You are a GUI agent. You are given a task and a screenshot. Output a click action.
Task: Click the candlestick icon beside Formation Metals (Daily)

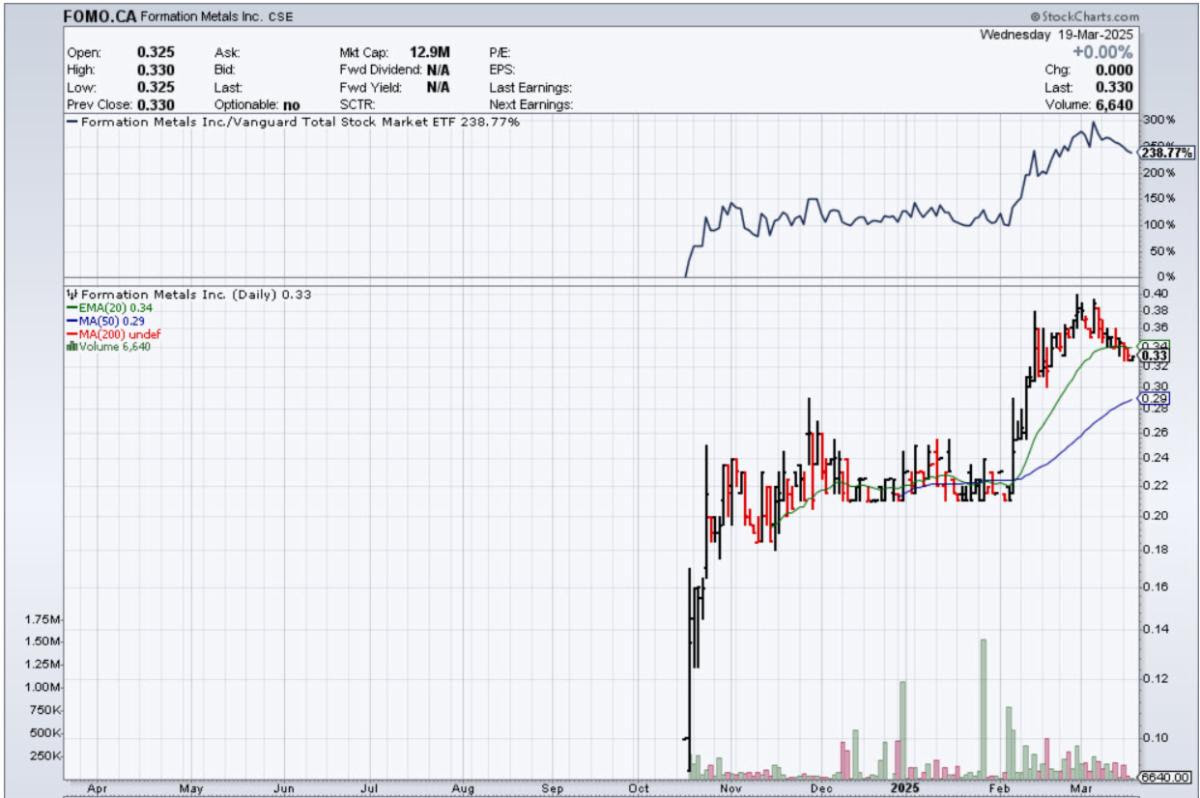72,295
